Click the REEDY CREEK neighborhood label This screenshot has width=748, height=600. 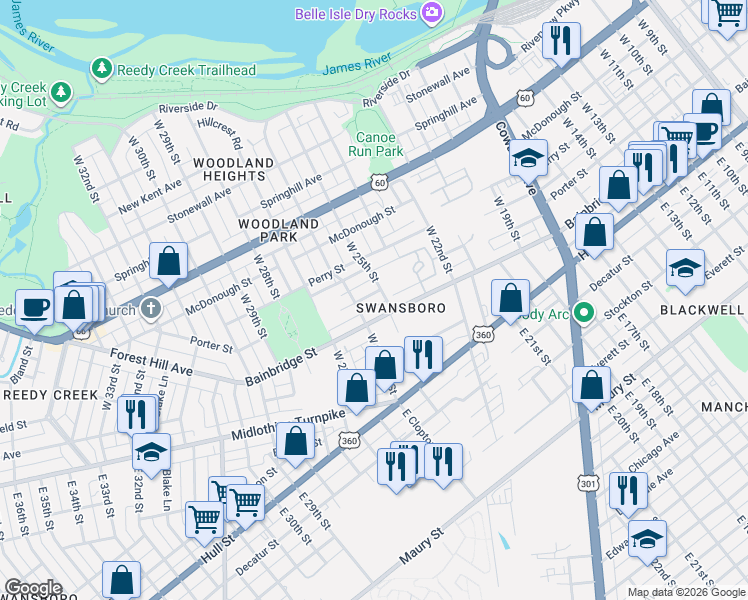tap(51, 395)
